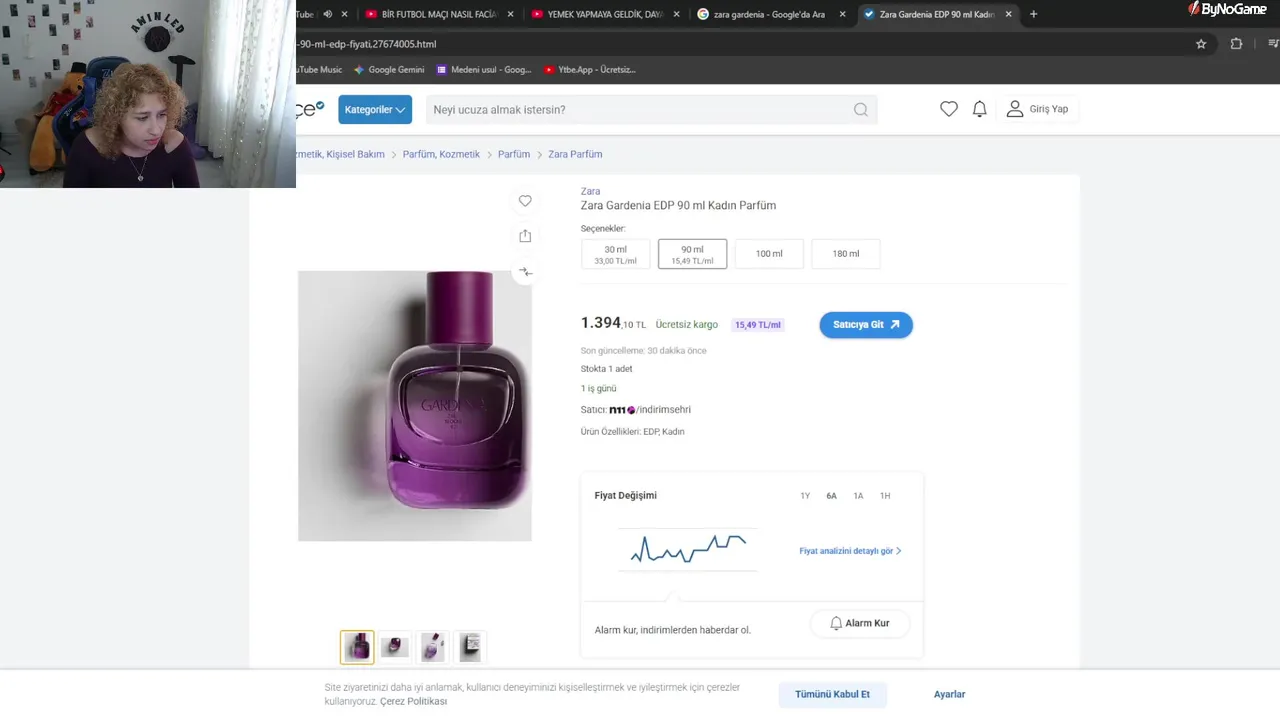Open the browser extensions puzzle icon
The image size is (1280, 720).
pyautogui.click(x=1236, y=44)
